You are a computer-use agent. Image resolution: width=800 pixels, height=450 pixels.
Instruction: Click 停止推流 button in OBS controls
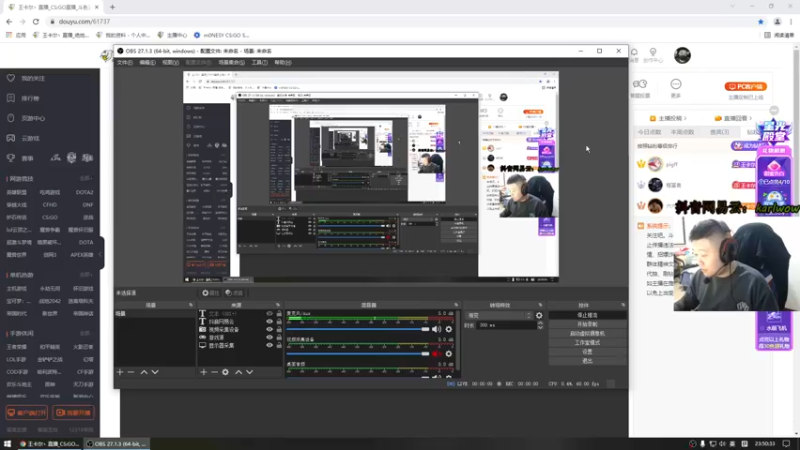coord(587,315)
